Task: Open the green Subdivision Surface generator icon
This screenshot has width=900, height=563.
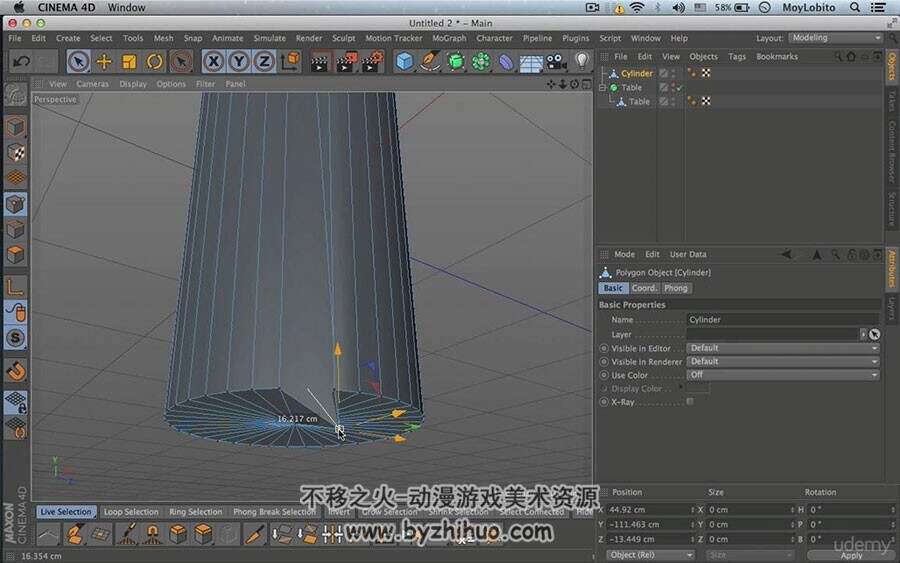Action: point(455,61)
